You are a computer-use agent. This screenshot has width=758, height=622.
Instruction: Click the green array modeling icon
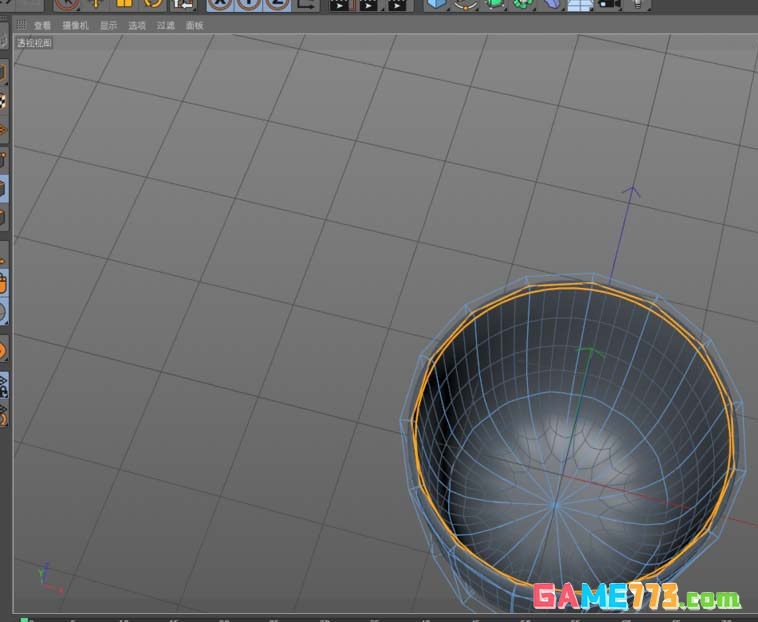click(523, 4)
